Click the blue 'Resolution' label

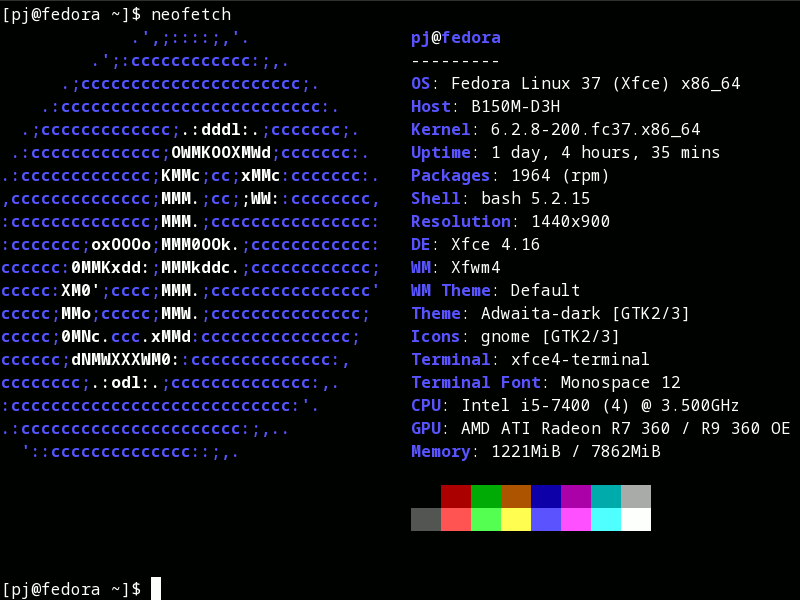[461, 221]
